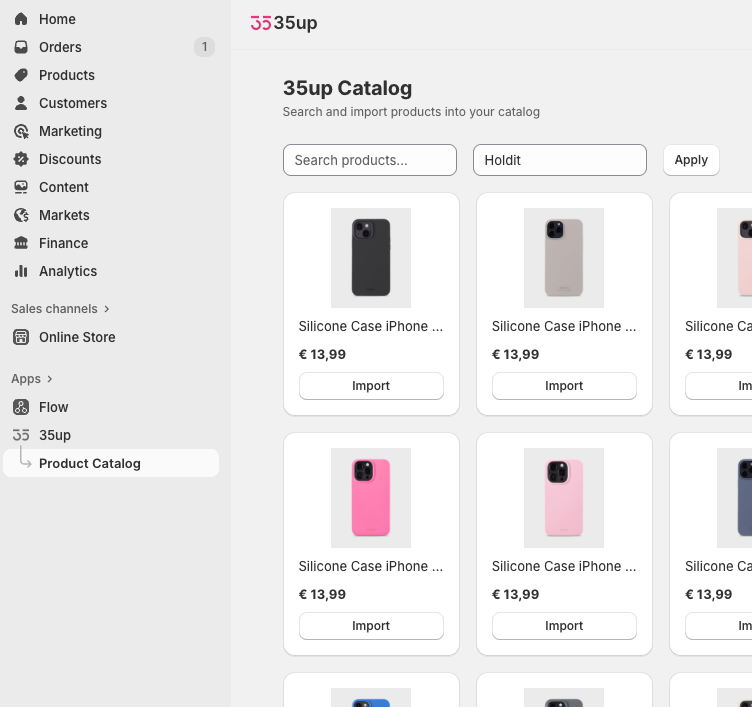Open Discounts menu item
Viewport: 752px width, 707px height.
(70, 159)
